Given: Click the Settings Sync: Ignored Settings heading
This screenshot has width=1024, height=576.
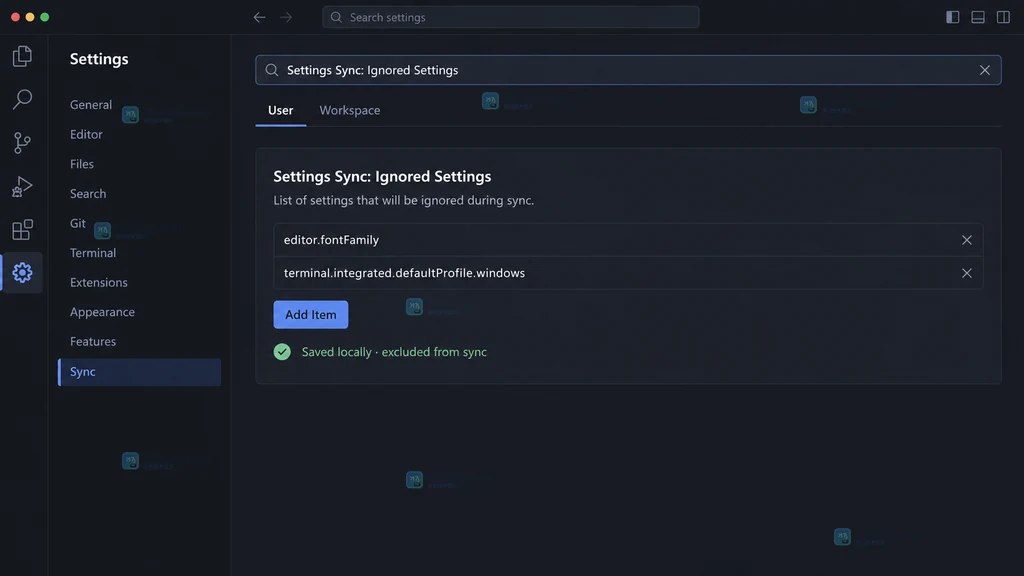Looking at the screenshot, I should point(382,176).
